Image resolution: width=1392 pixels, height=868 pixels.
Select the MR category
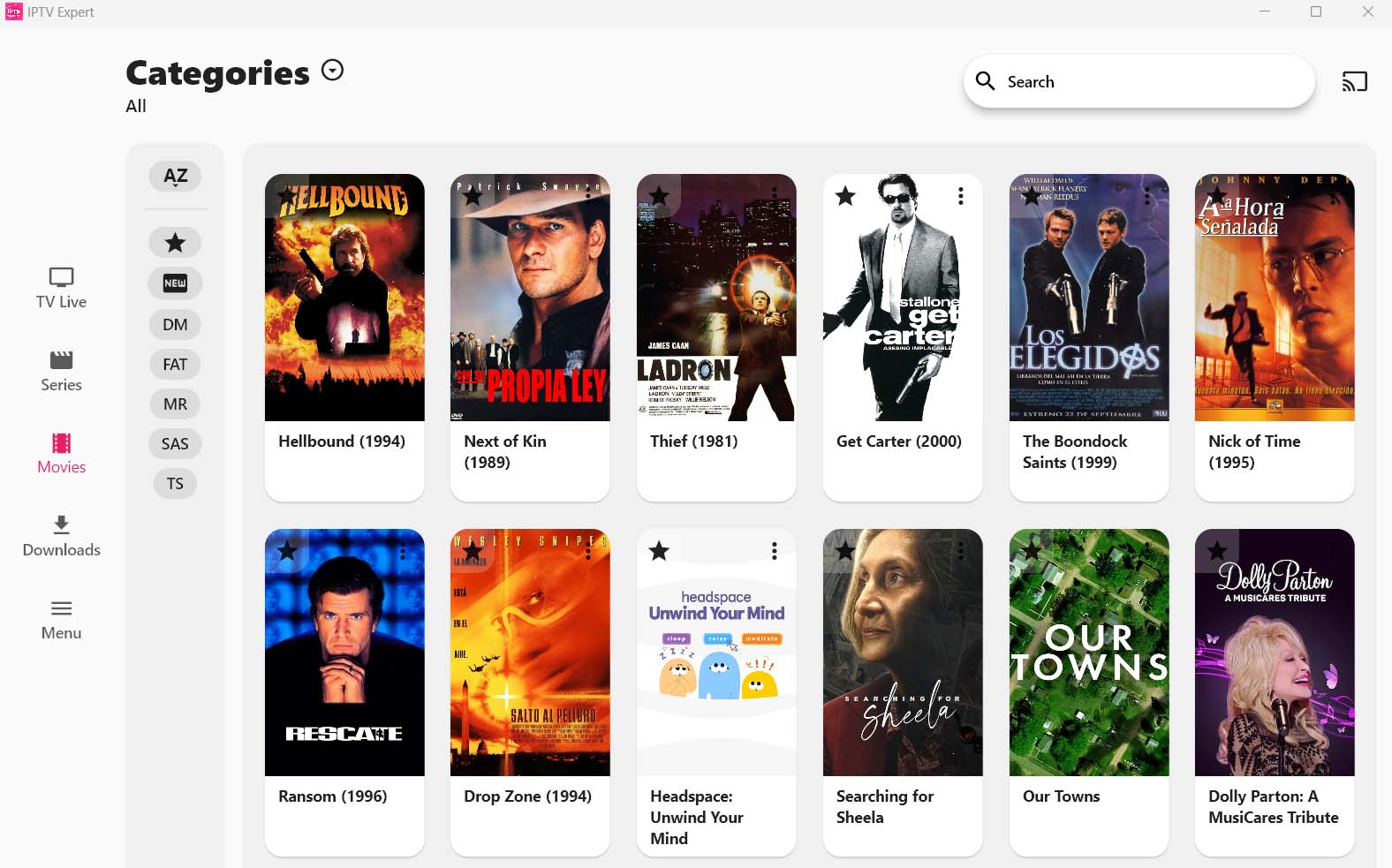(x=175, y=404)
